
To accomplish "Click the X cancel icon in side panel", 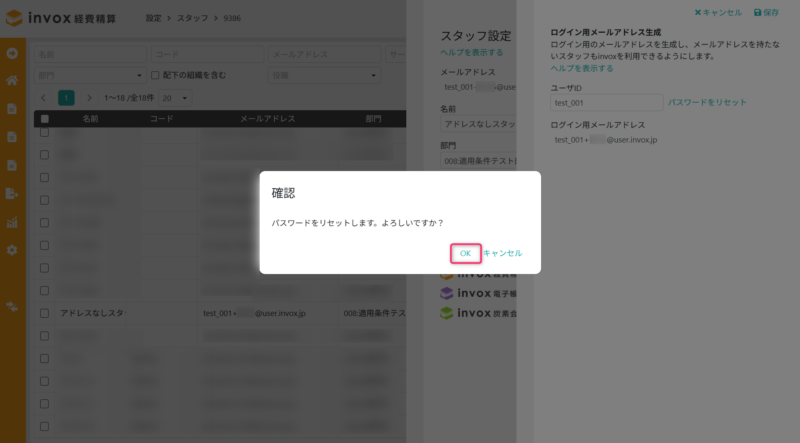I will point(697,12).
